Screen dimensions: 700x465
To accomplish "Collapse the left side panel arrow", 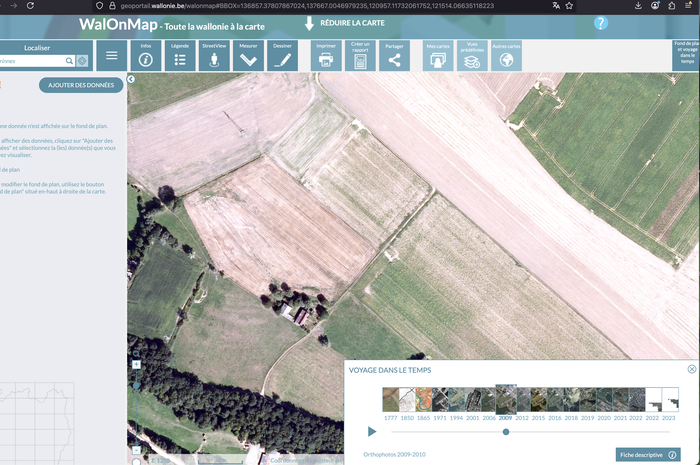I will (131, 79).
